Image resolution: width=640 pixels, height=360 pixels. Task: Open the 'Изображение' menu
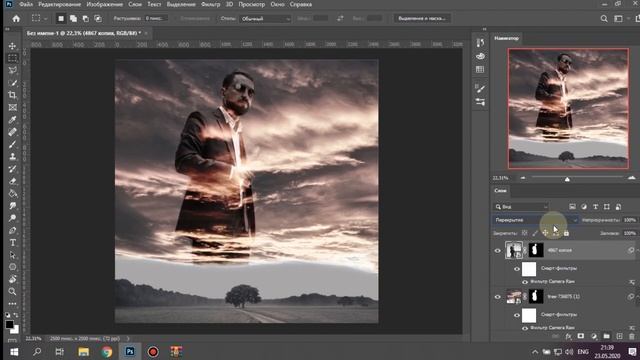pos(104,4)
